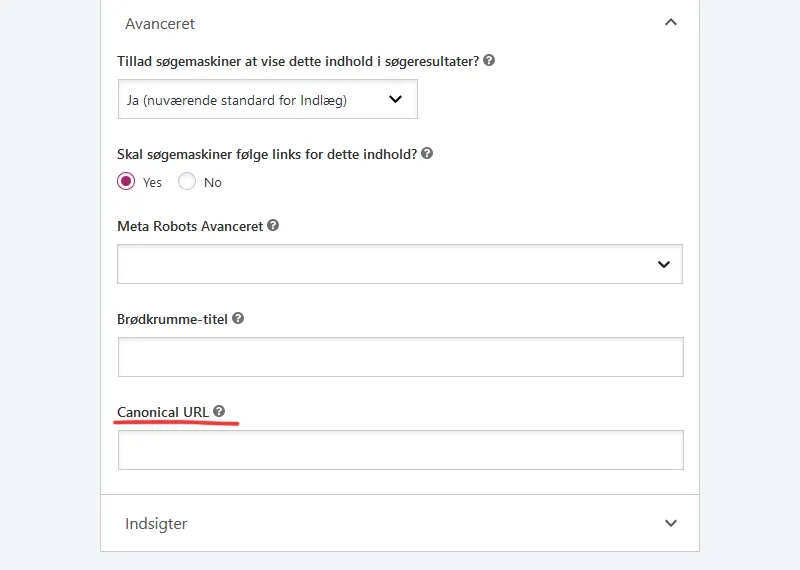Open the Meta Robots Avanceret dropdown
The height and width of the screenshot is (570, 800).
[400, 264]
